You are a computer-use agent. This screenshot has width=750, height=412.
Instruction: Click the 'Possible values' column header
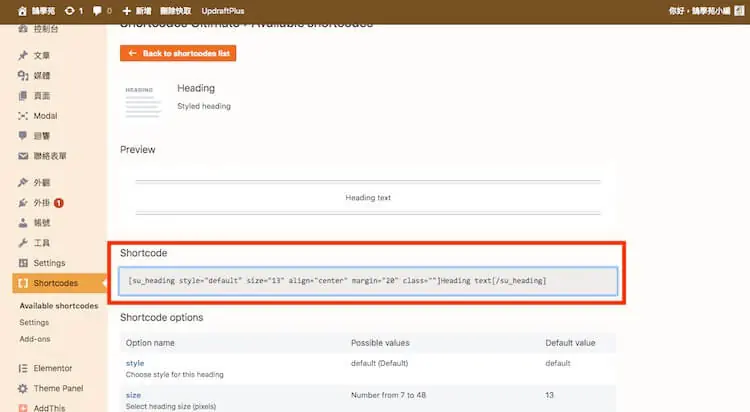click(380, 343)
